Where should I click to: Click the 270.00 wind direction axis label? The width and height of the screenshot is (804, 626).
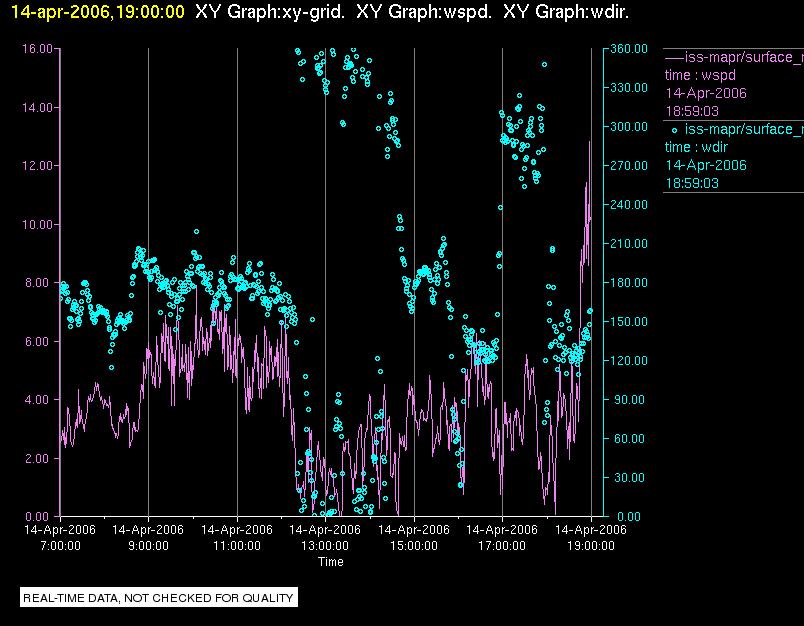point(629,166)
